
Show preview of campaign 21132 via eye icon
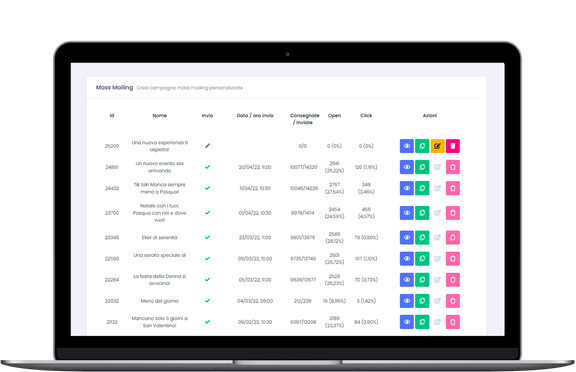pos(407,322)
